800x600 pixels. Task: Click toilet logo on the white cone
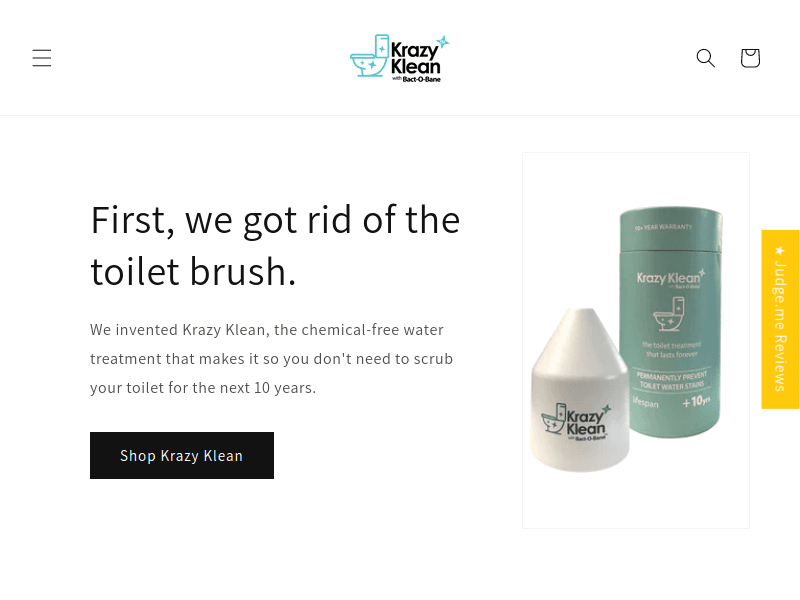coord(554,418)
